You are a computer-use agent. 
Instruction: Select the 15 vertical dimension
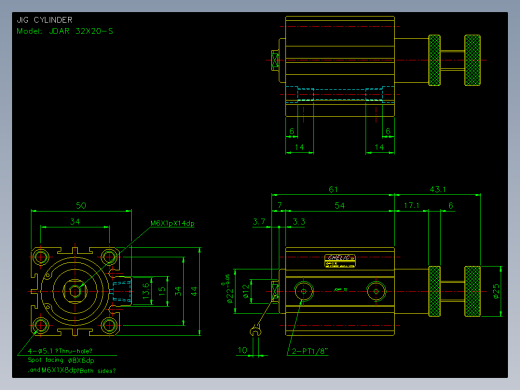pos(162,291)
